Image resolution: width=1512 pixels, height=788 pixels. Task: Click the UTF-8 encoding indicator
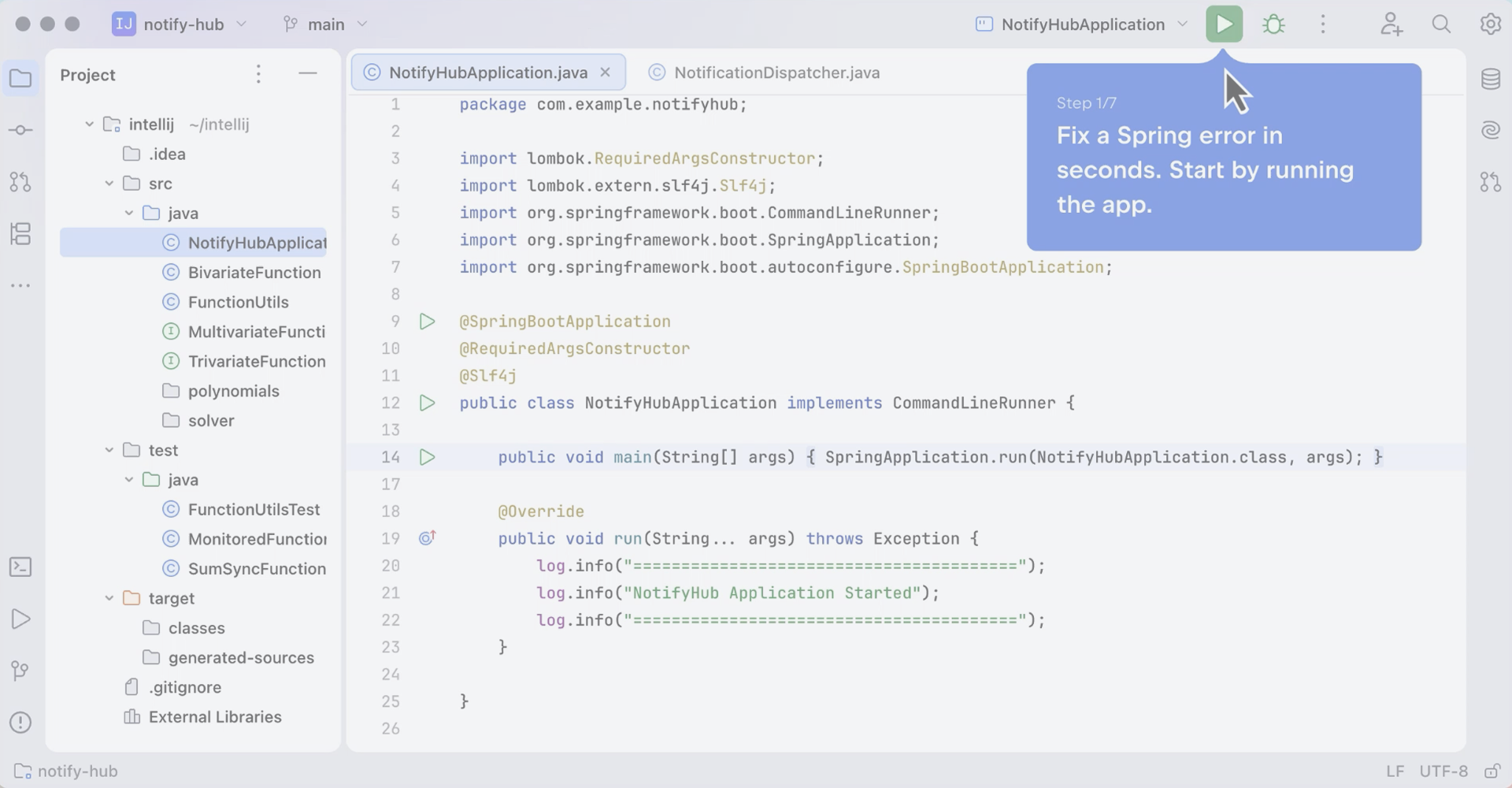point(1443,771)
